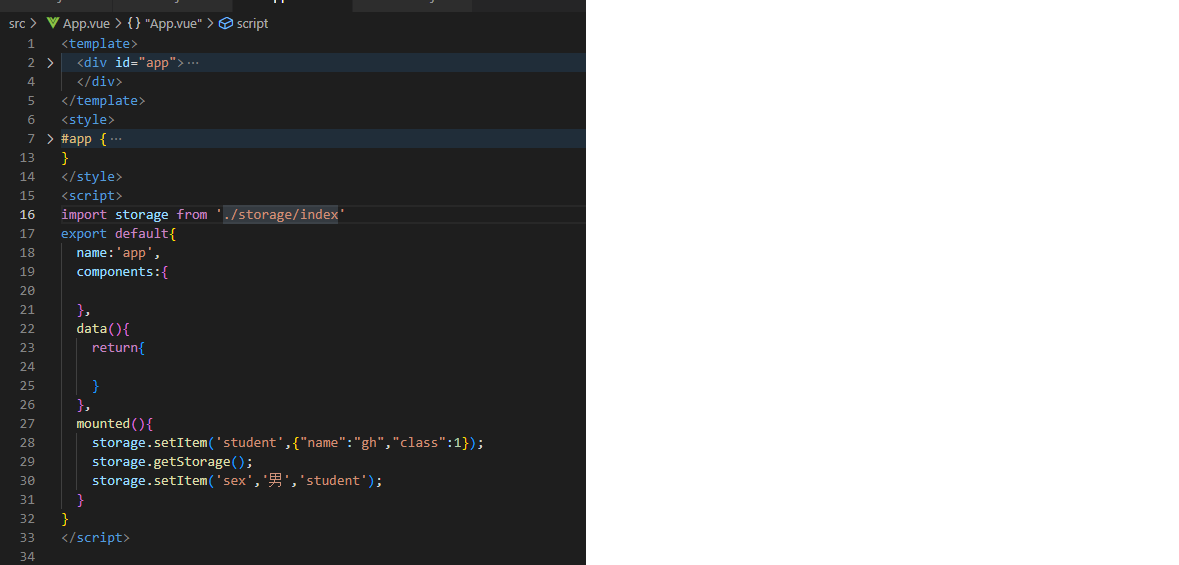The image size is (1179, 565).
Task: Click the storage.getStorage(); call
Action: (172, 461)
